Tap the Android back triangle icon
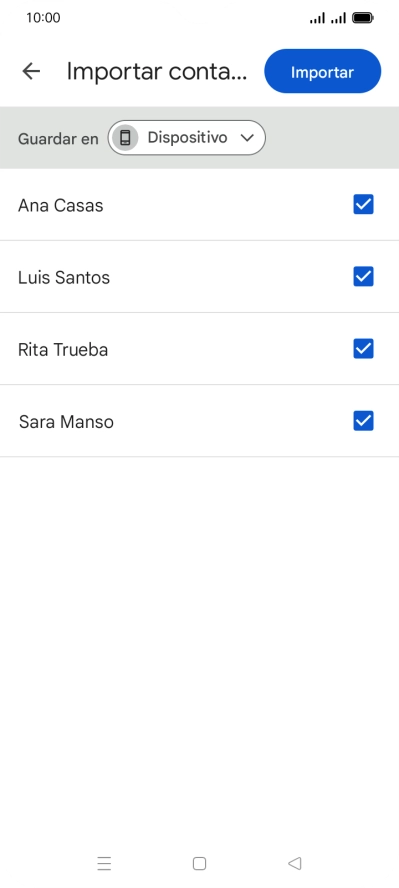The image size is (399, 888). [294, 863]
